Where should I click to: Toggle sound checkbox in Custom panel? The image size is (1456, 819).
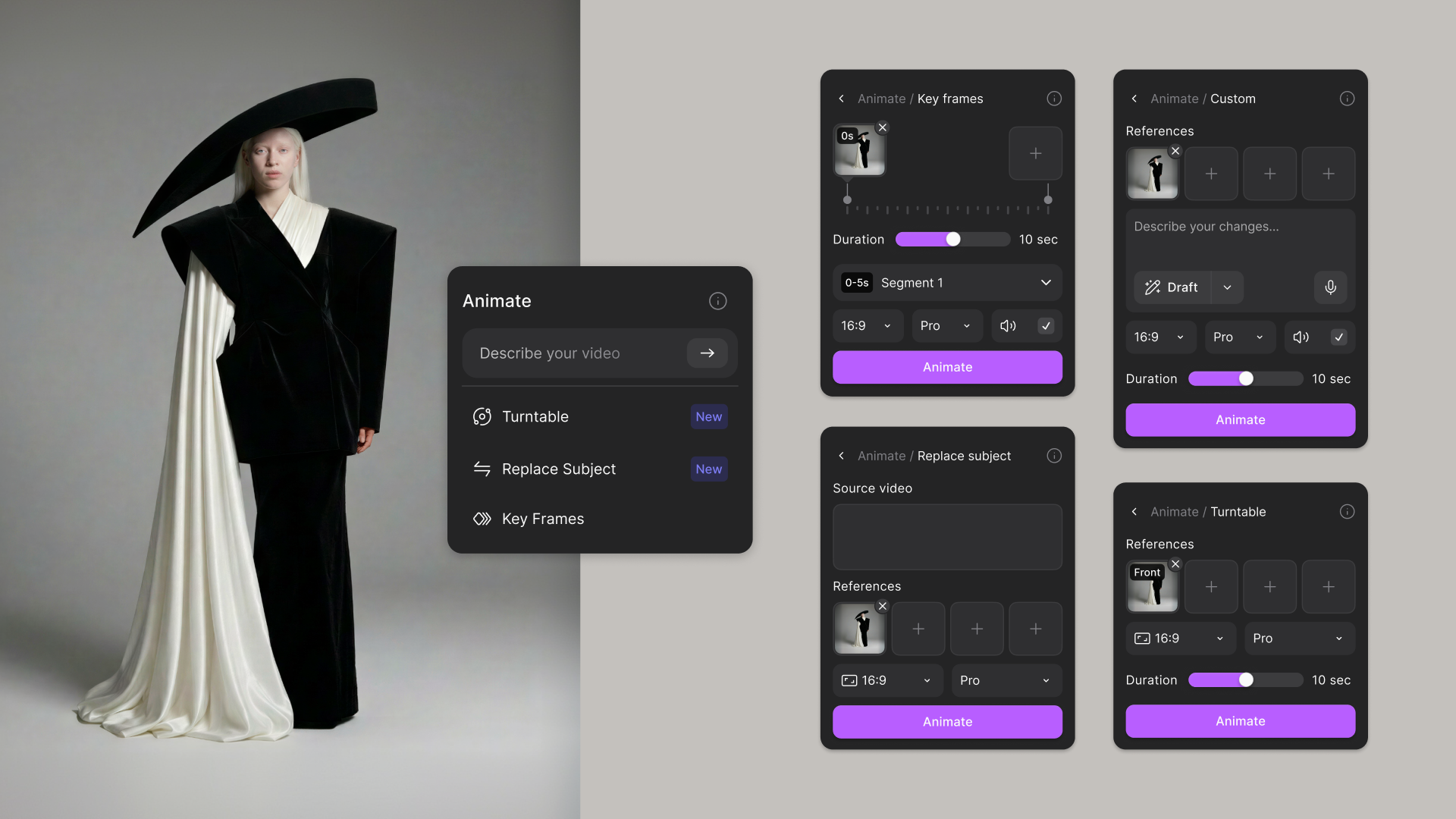(x=1338, y=337)
